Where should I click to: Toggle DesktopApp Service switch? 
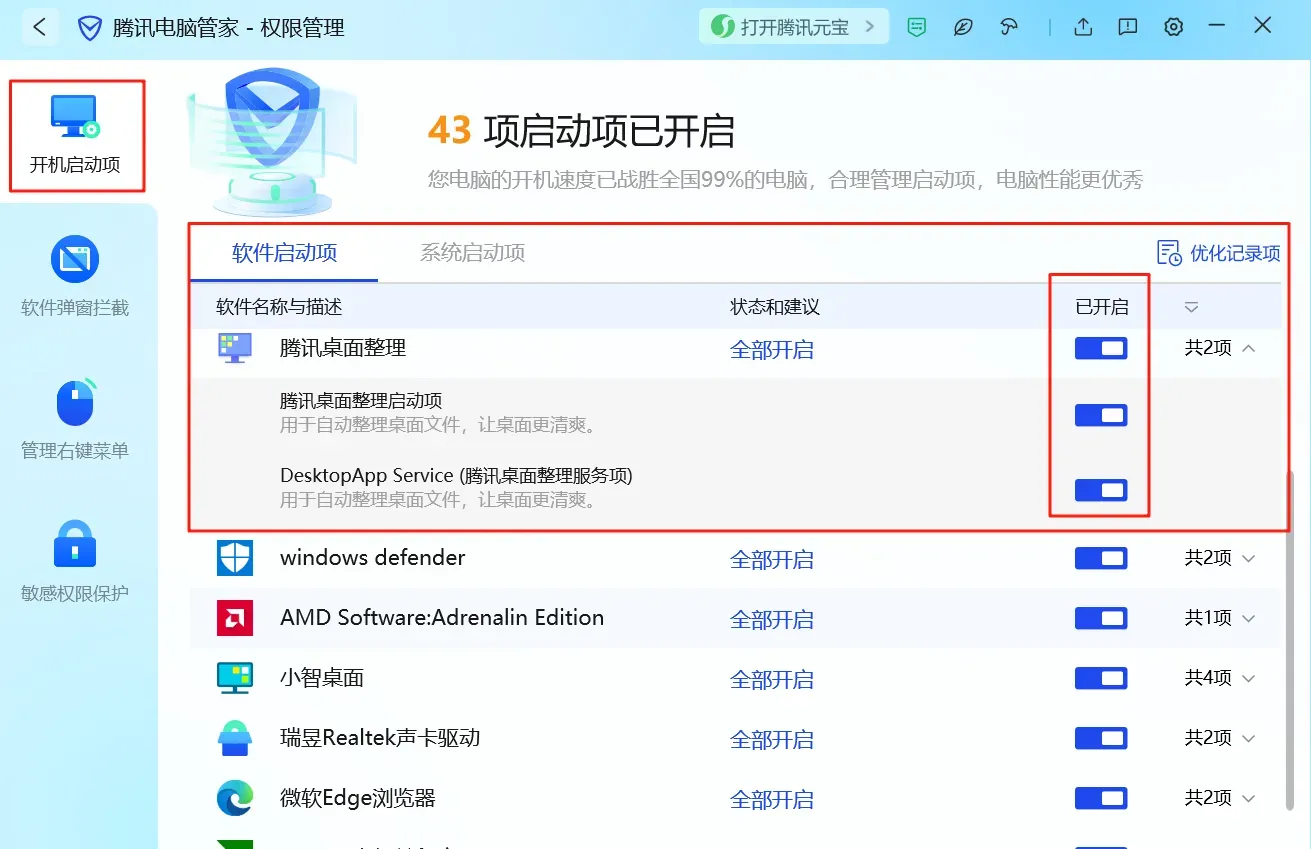coord(1101,490)
